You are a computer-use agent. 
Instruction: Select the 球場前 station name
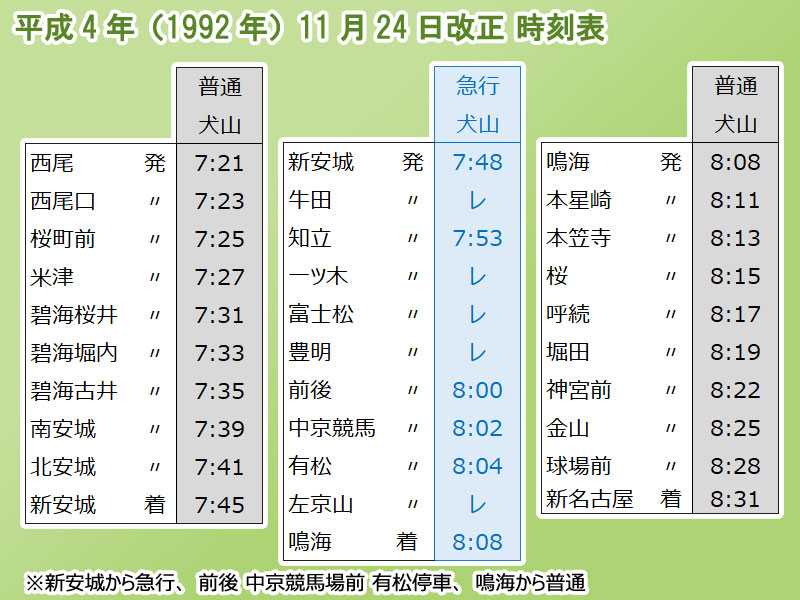click(x=579, y=466)
